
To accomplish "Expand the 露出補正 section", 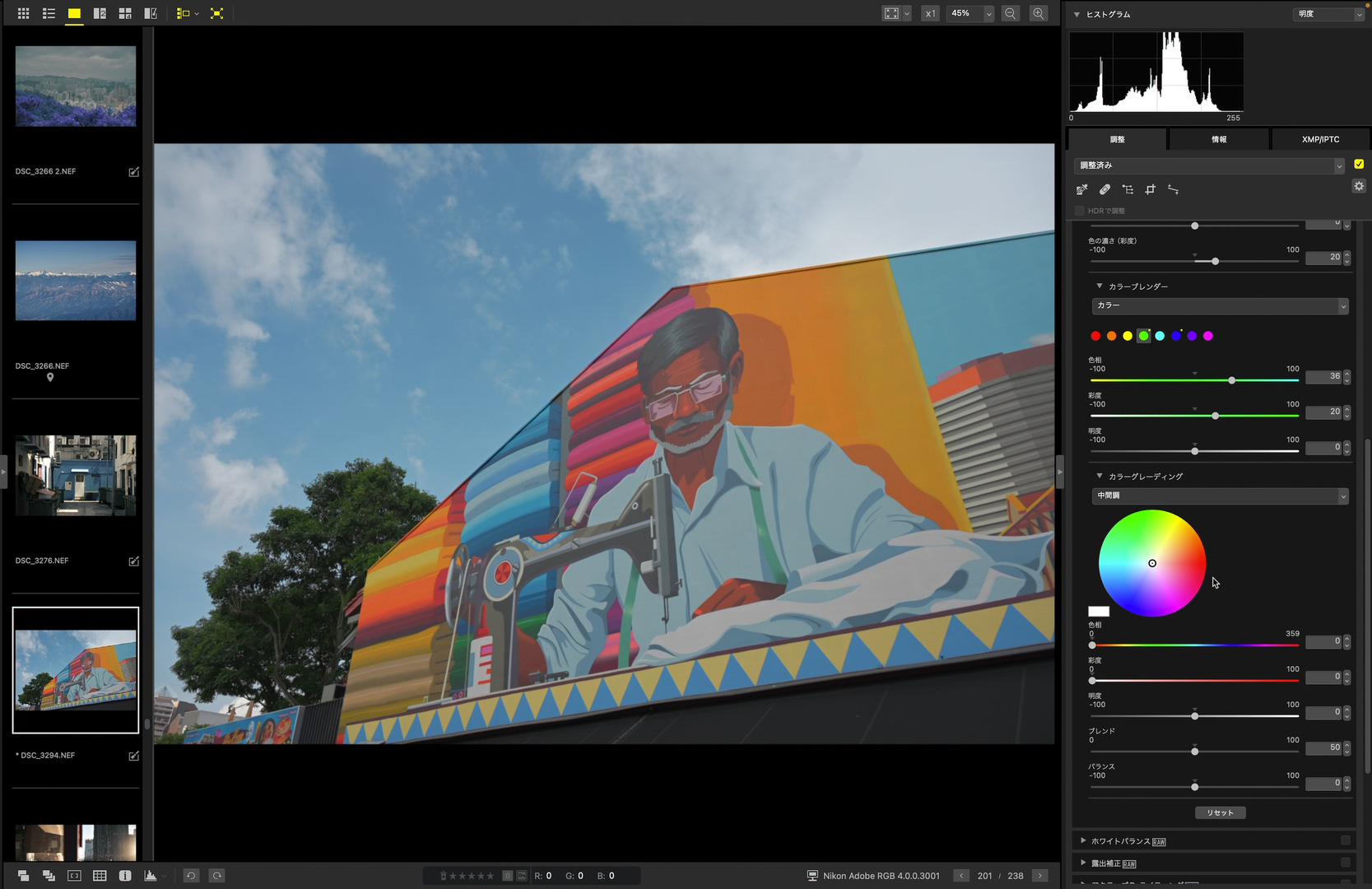I will (1083, 863).
